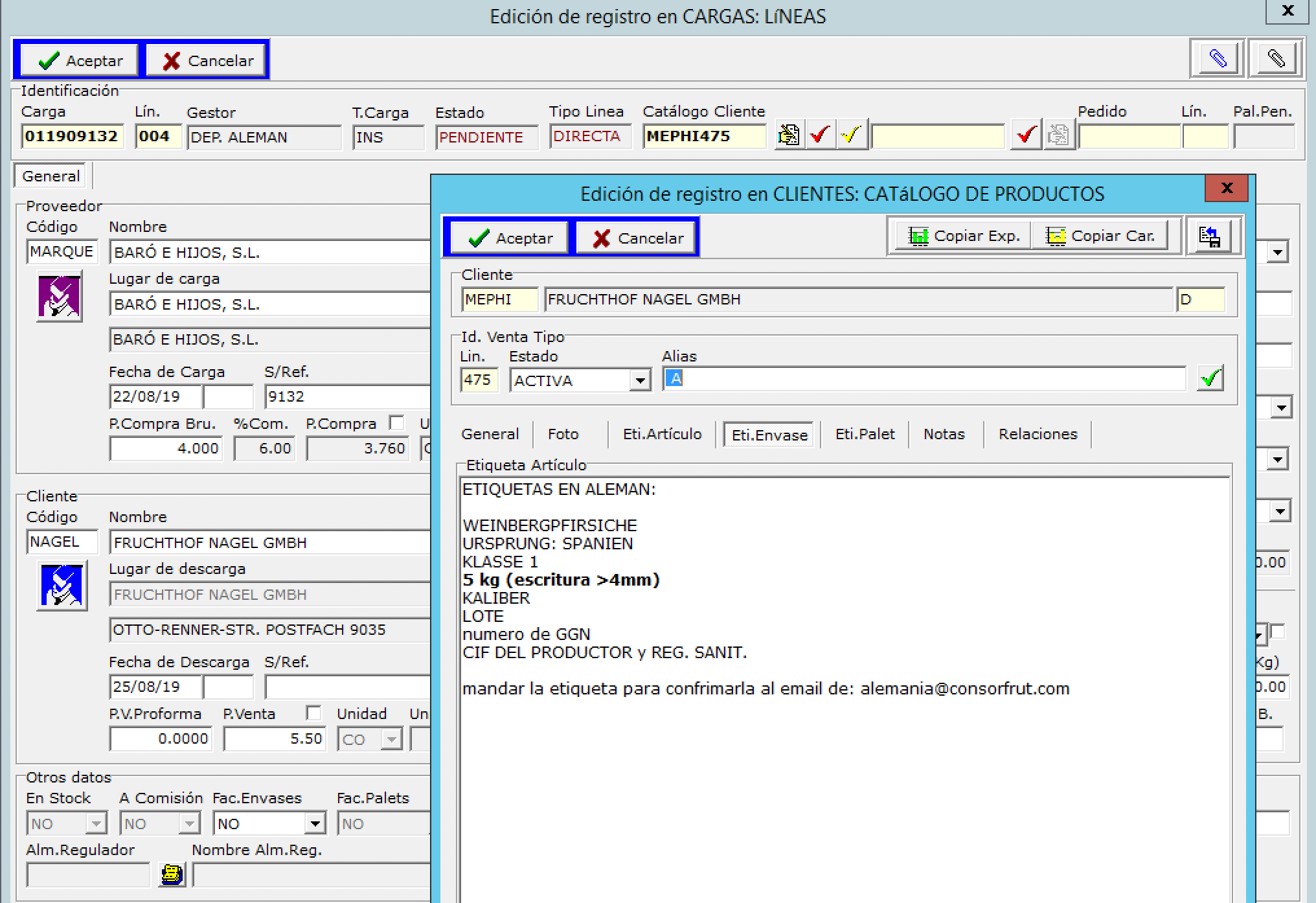Expand the Estado ACTIVA dropdown
Viewport: 1316px width, 903px height.
click(x=640, y=381)
